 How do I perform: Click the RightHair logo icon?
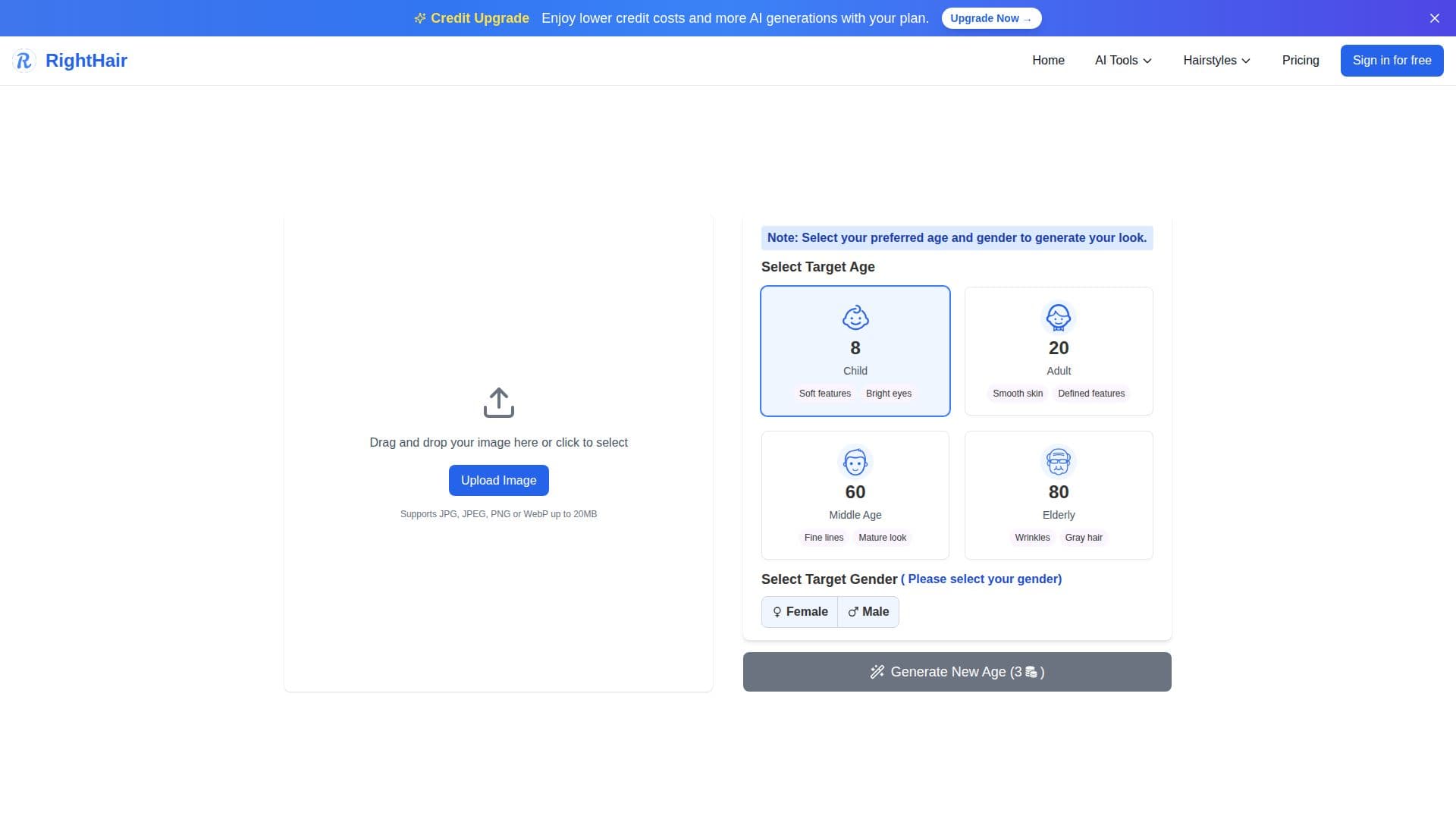[x=24, y=61]
